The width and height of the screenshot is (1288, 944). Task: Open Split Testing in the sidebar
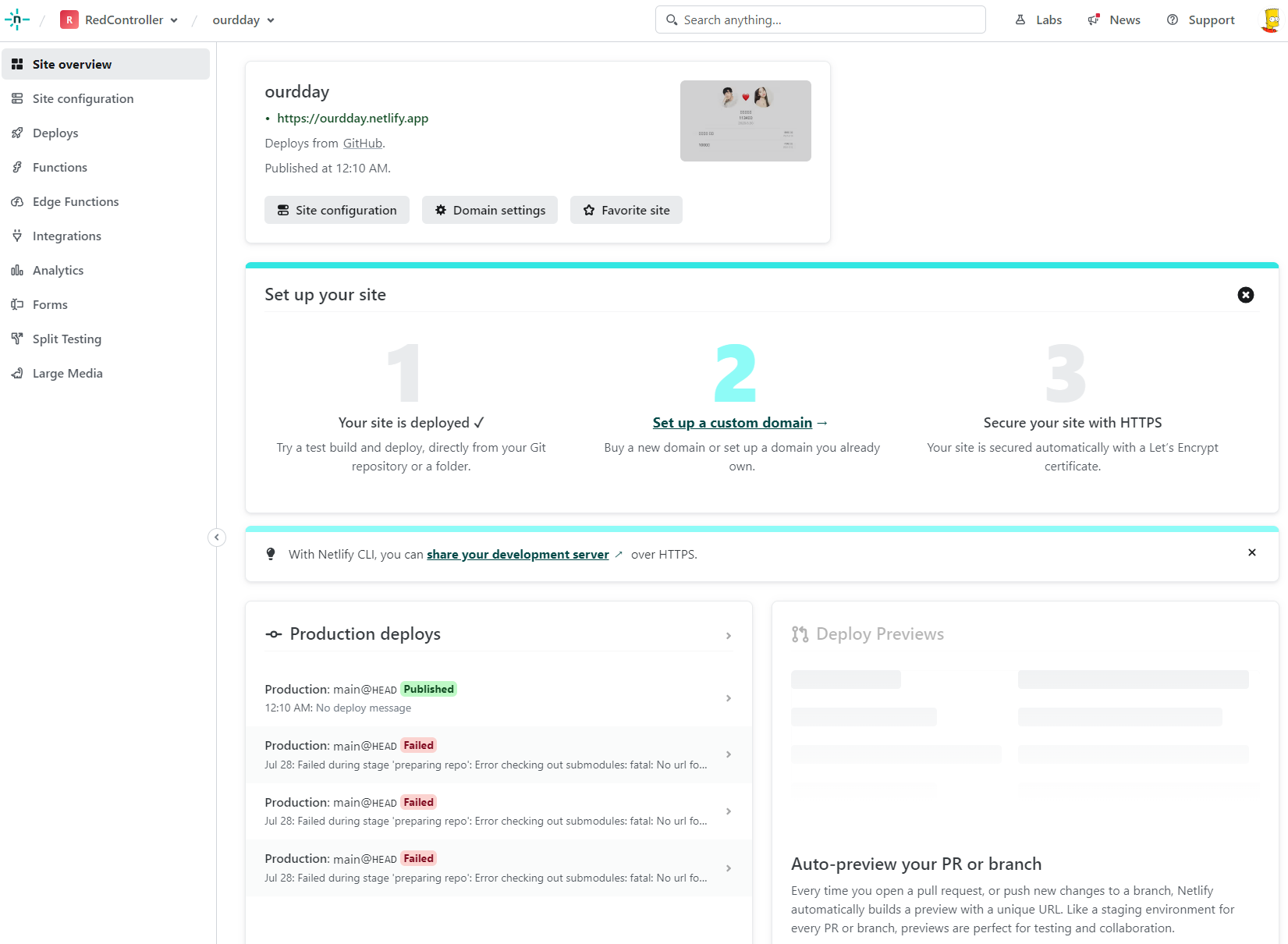pyautogui.click(x=106, y=339)
